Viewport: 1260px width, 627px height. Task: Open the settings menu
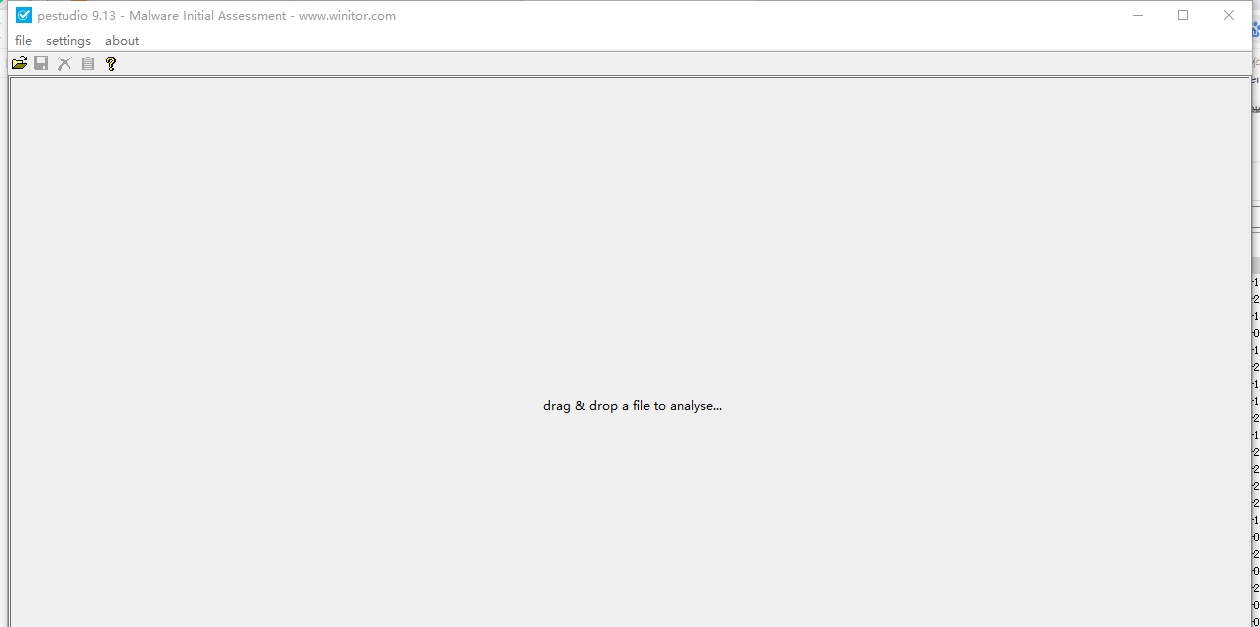[68, 40]
